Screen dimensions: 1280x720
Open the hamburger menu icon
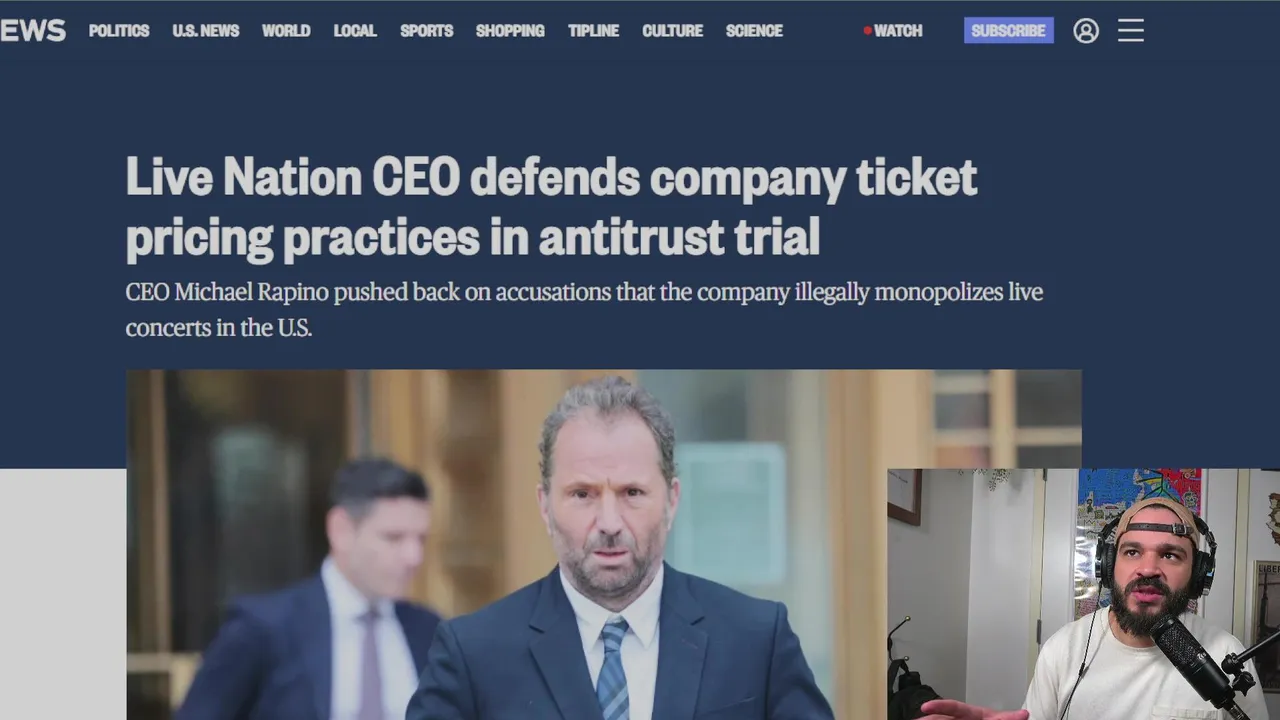[1131, 31]
